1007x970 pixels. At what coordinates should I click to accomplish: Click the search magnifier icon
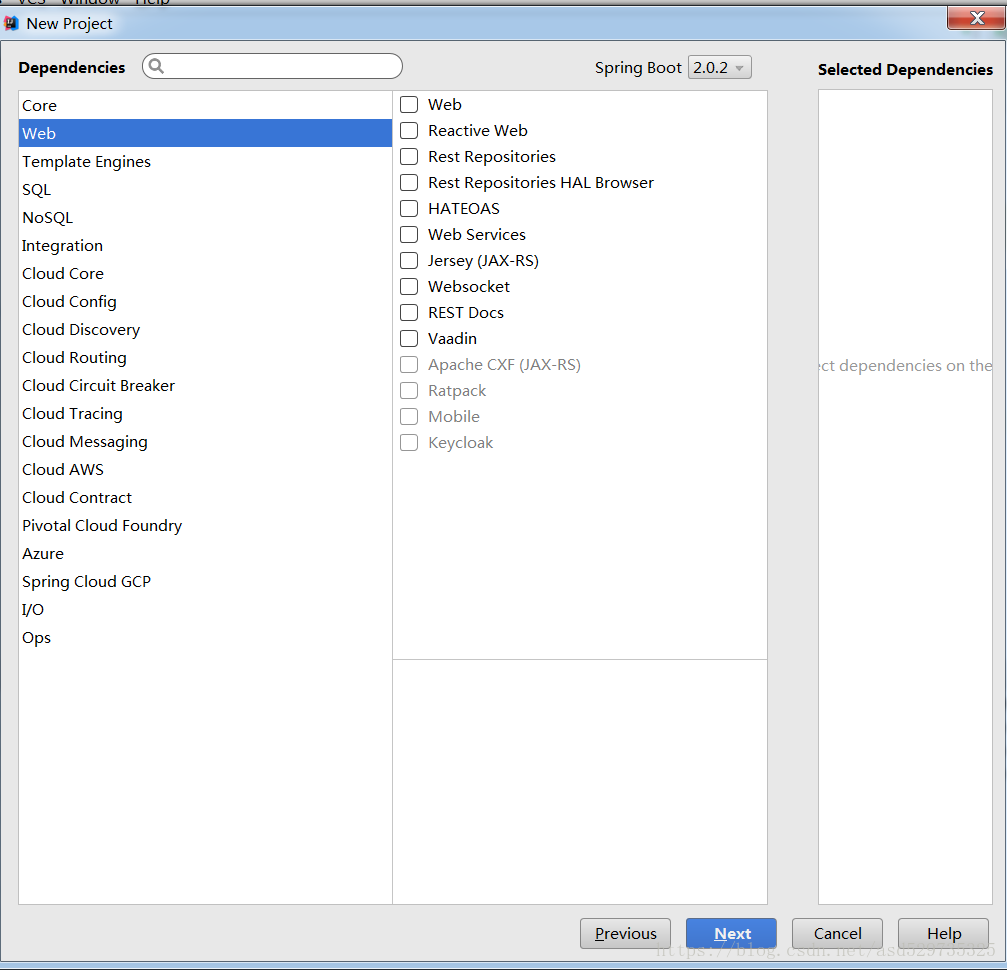pos(156,66)
